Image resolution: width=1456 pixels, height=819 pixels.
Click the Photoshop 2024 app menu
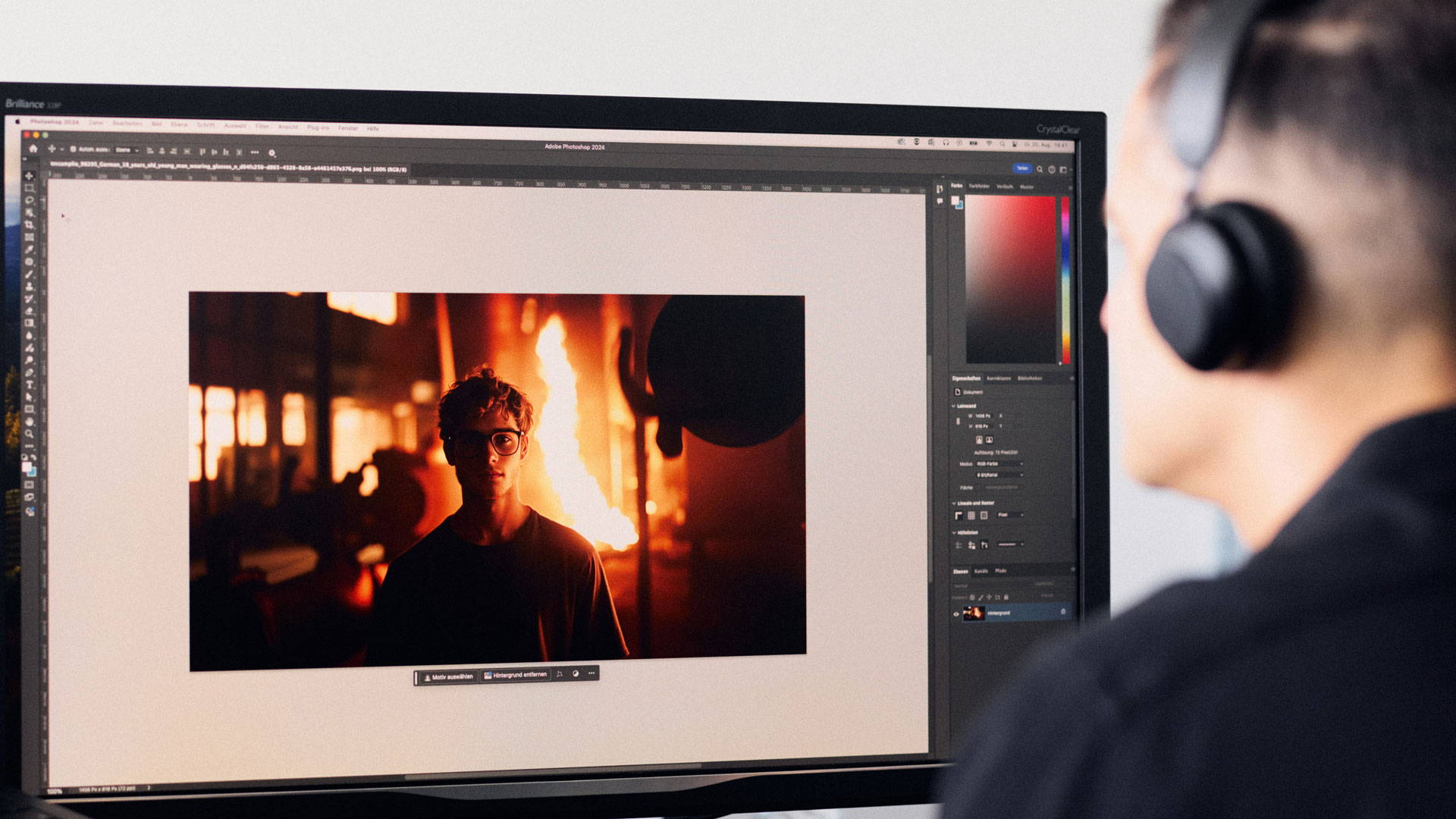point(54,121)
